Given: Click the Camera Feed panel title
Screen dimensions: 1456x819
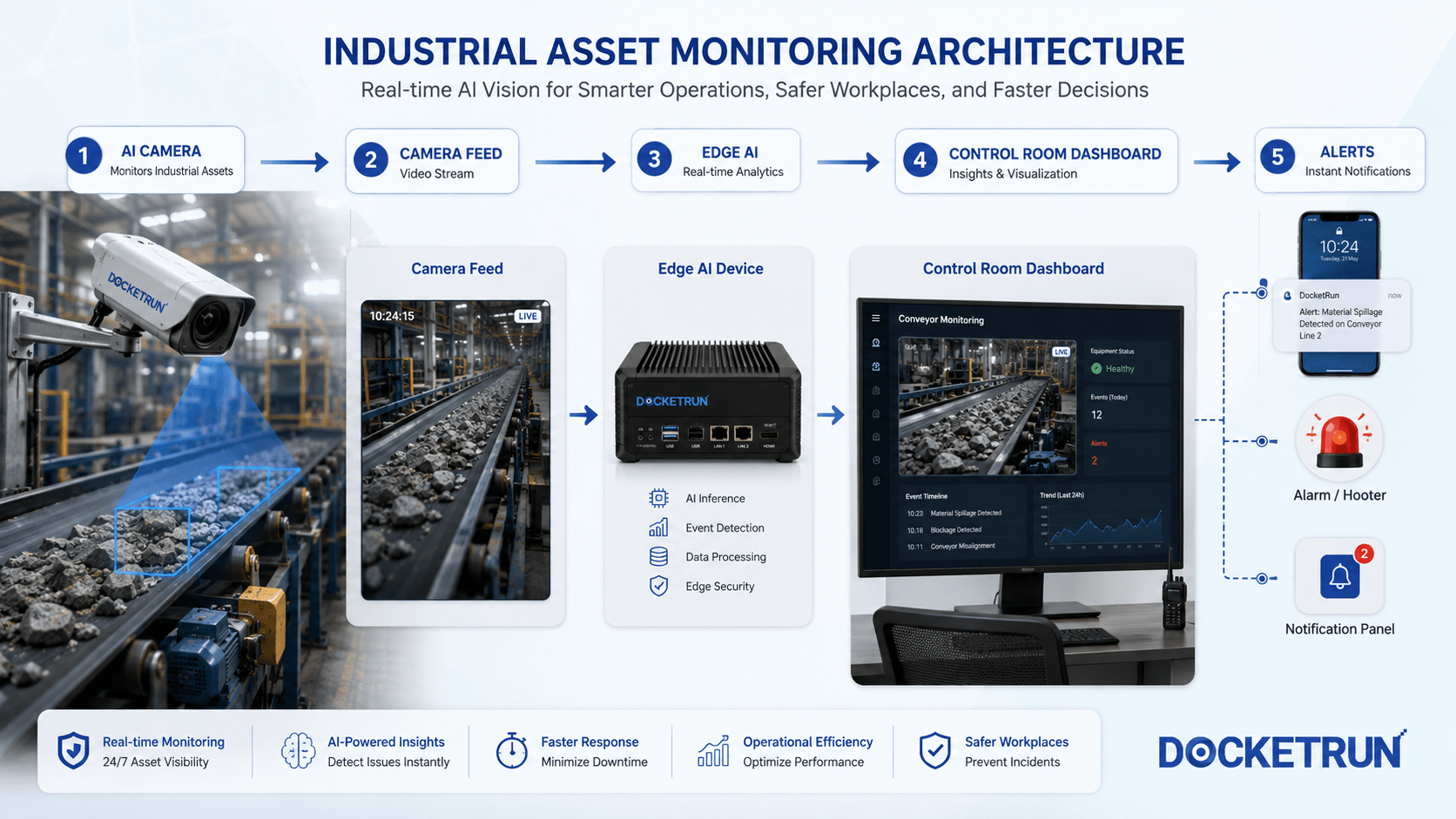Looking at the screenshot, I should pos(457,269).
